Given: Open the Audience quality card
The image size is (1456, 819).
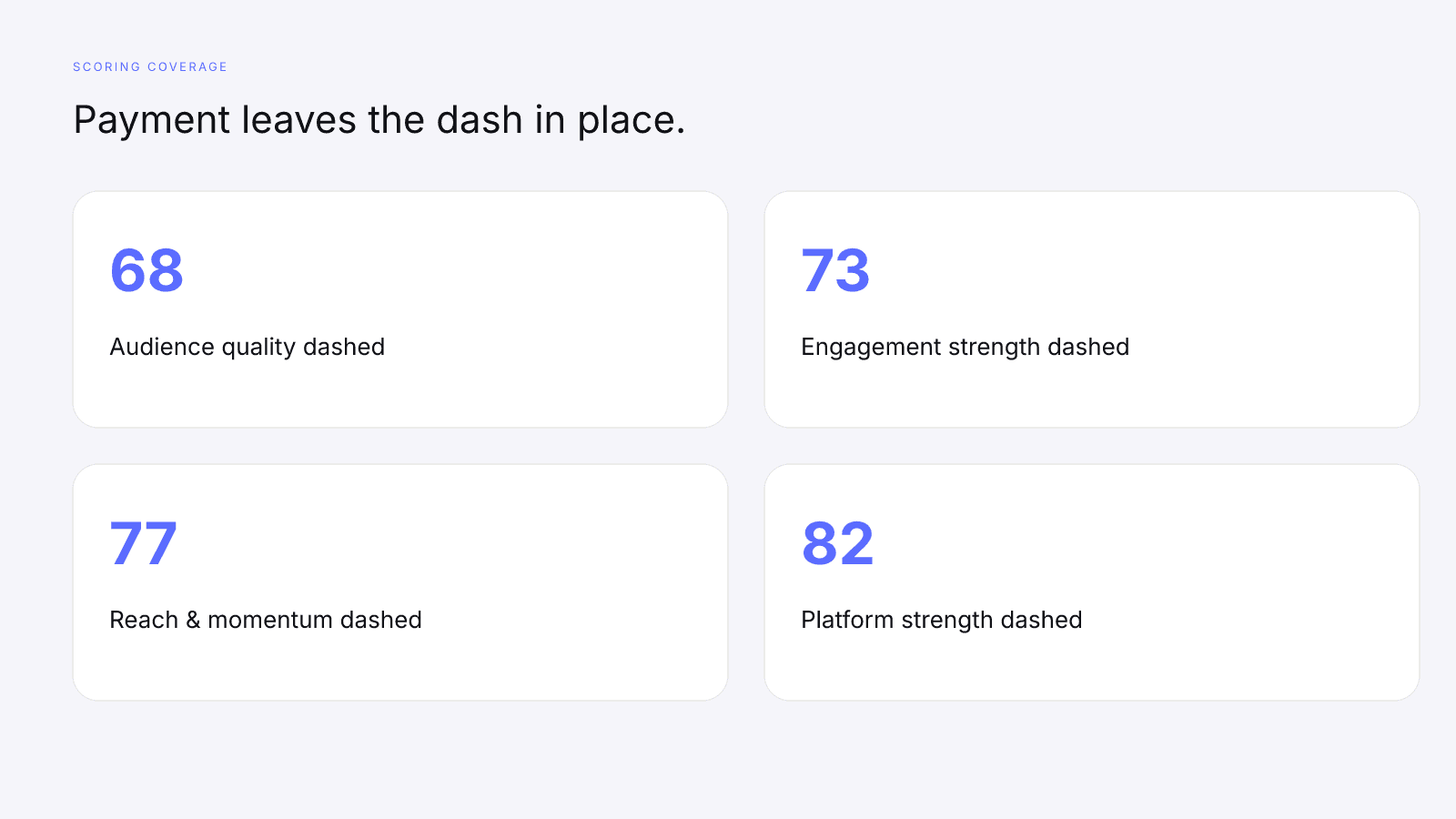Looking at the screenshot, I should click(400, 309).
